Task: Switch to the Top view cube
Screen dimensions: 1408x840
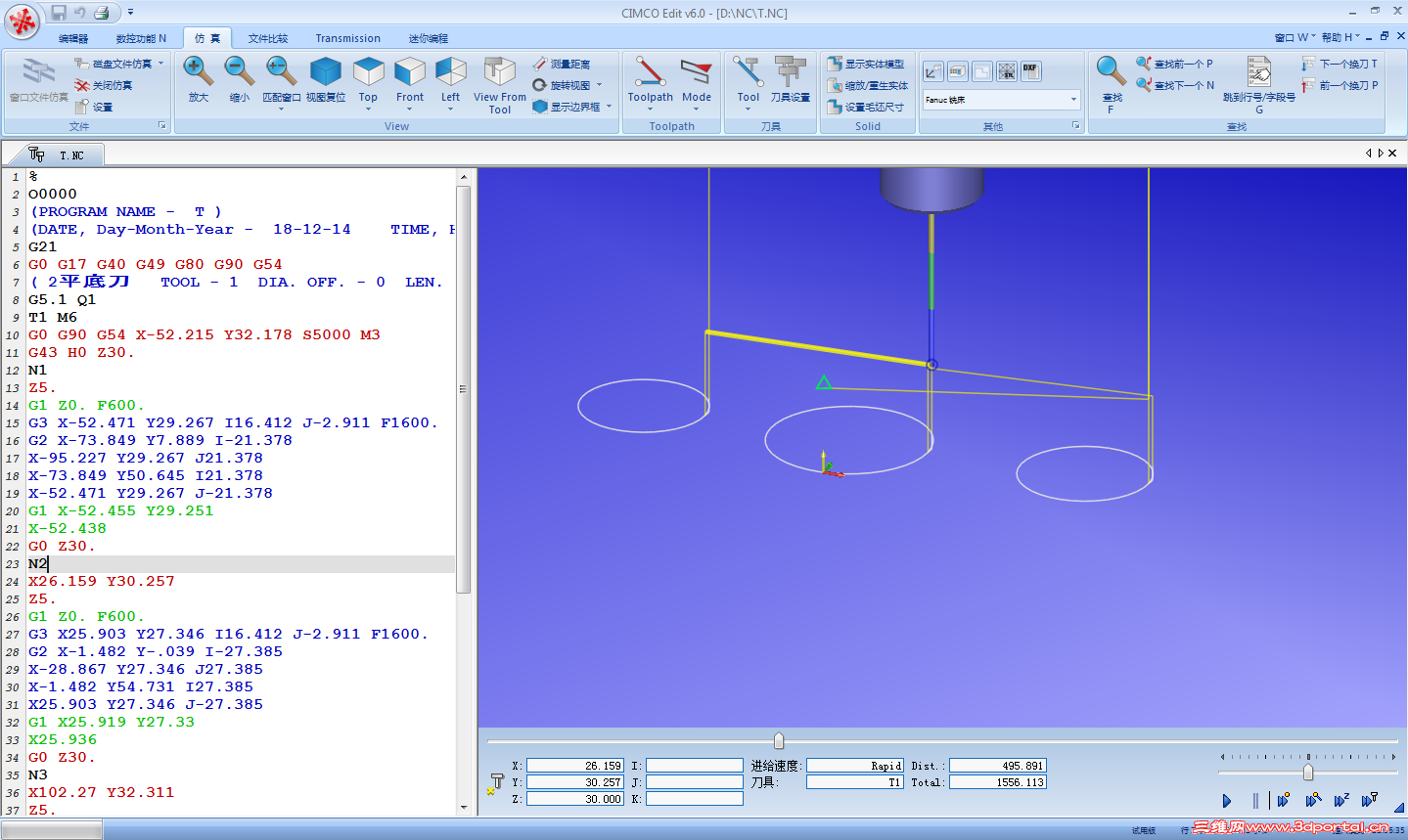Action: (368, 80)
